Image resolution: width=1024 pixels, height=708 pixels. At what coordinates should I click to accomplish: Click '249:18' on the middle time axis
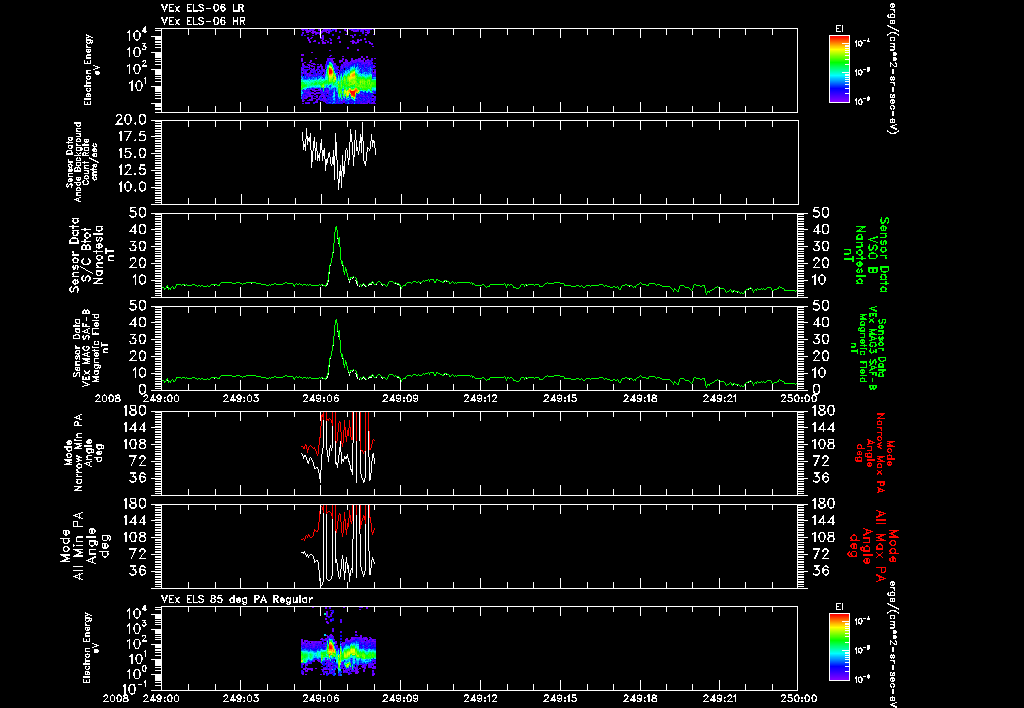[x=641, y=398]
